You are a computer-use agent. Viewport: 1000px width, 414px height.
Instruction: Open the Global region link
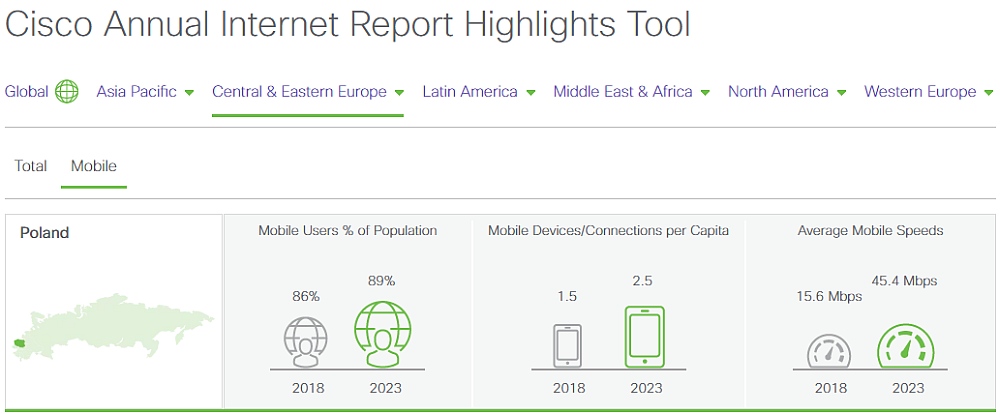[26, 92]
